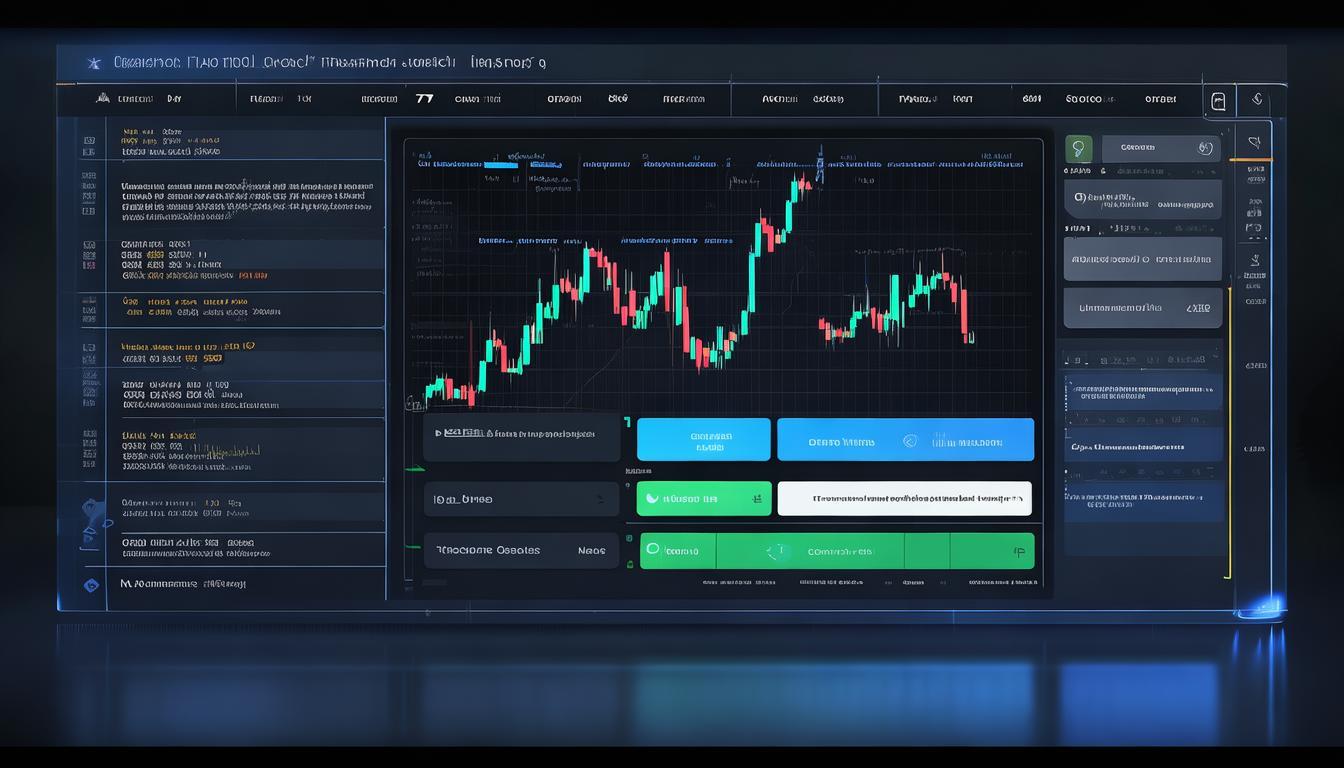Screen dimensions: 1344x768
Task: Select the 'Sooico' item in the top menu row
Action: (1083, 99)
